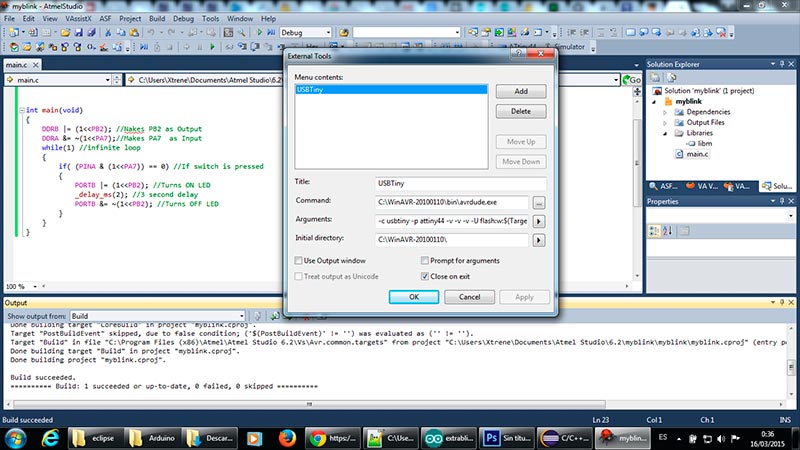Screen dimensions: 800x450
Task: Click the Open File folder icon
Action: click(65, 32)
